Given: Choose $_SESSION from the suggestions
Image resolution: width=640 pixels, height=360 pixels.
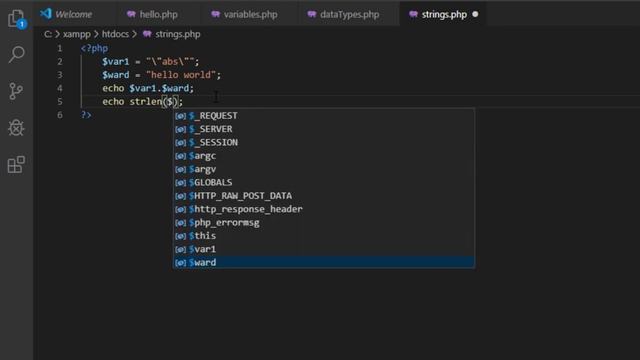Looking at the screenshot, I should [324, 142].
